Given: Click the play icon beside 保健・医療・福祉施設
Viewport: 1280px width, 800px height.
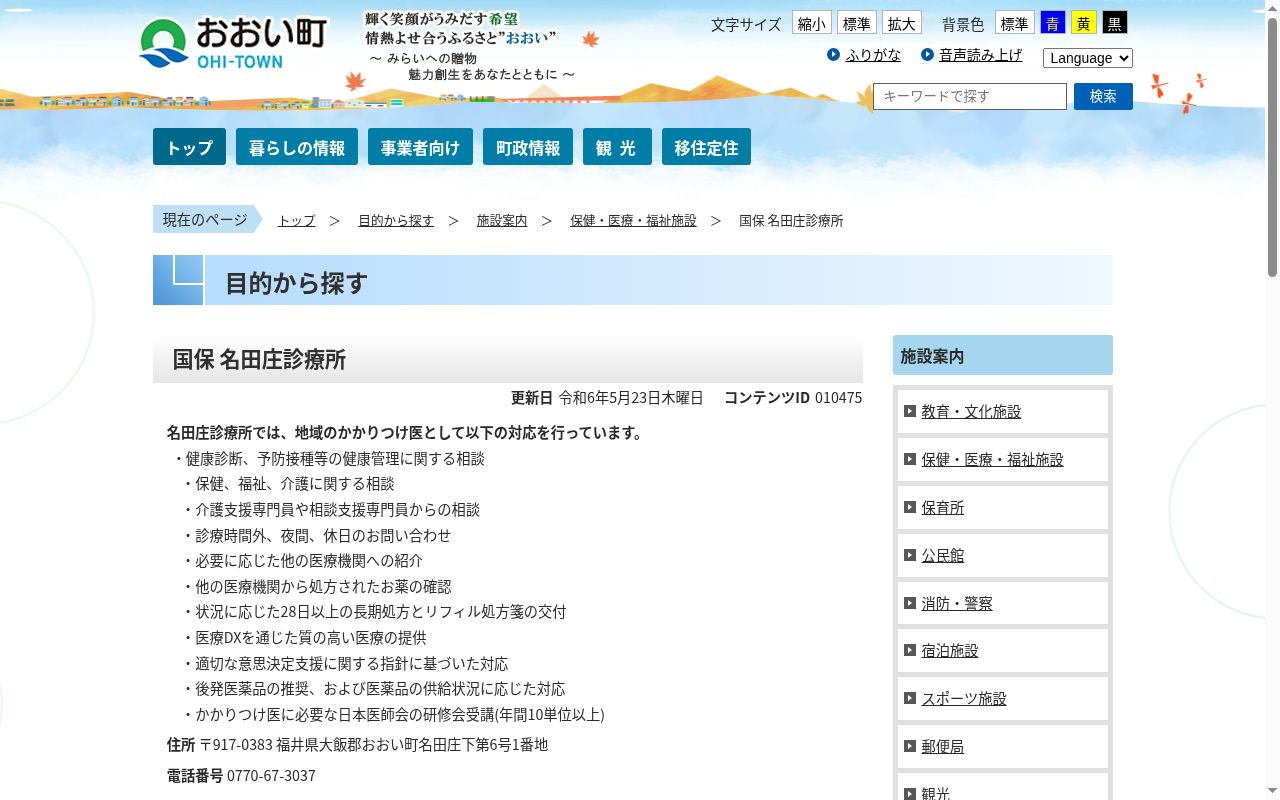Looking at the screenshot, I should (x=910, y=459).
